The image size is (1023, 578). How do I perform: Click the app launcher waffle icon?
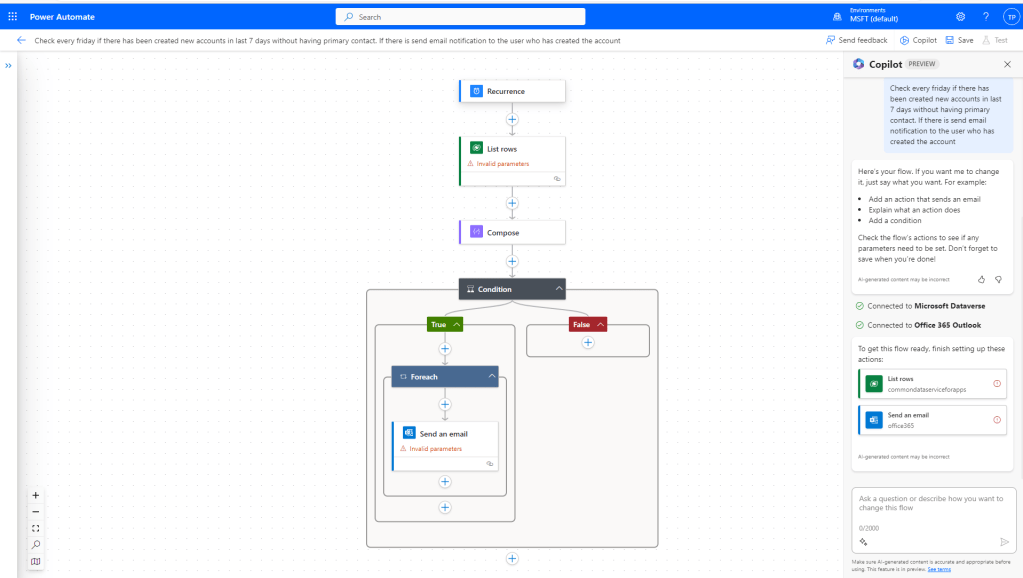[x=13, y=17]
